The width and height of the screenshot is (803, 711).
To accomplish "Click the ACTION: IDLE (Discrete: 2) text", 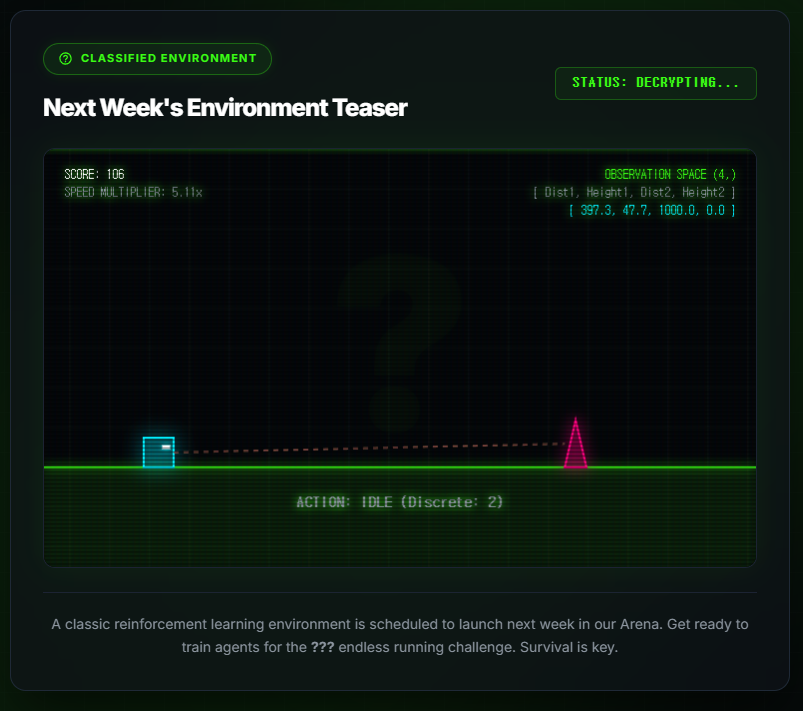I will 400,502.
